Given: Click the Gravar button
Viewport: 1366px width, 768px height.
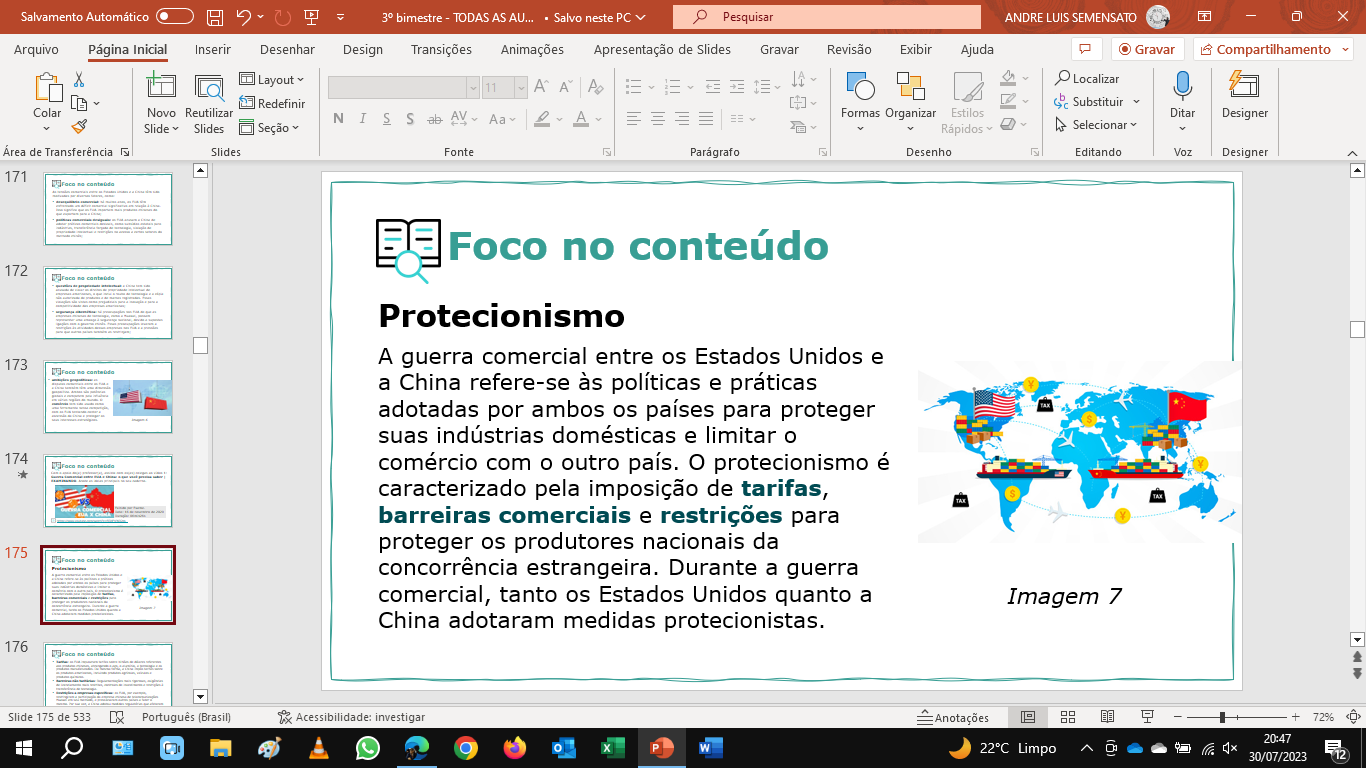Looking at the screenshot, I should pos(1147,49).
